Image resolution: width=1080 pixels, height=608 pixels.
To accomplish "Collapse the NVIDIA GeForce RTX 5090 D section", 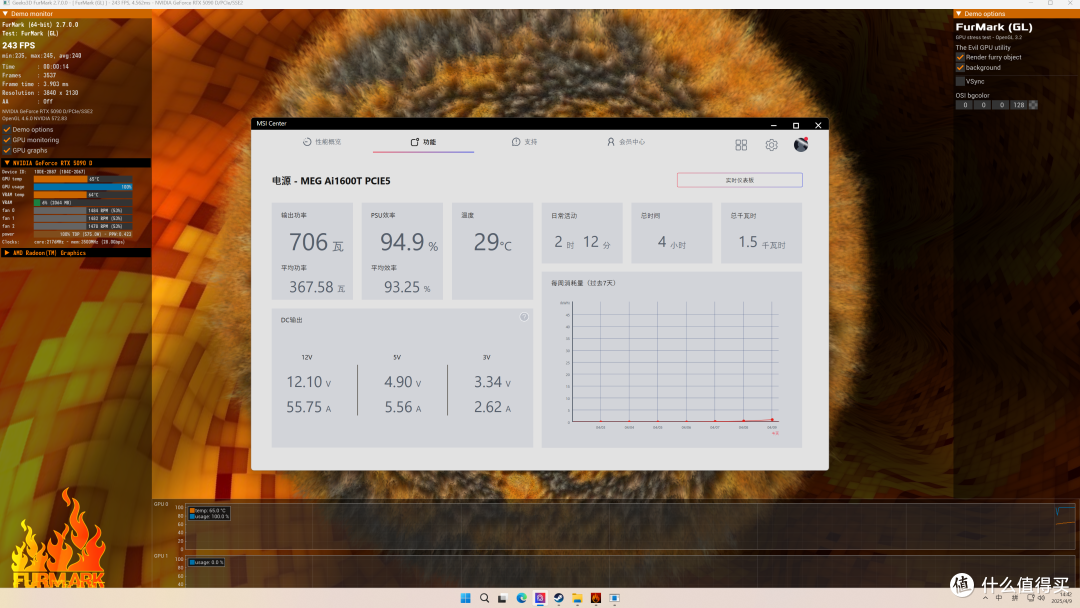I will coord(7,163).
